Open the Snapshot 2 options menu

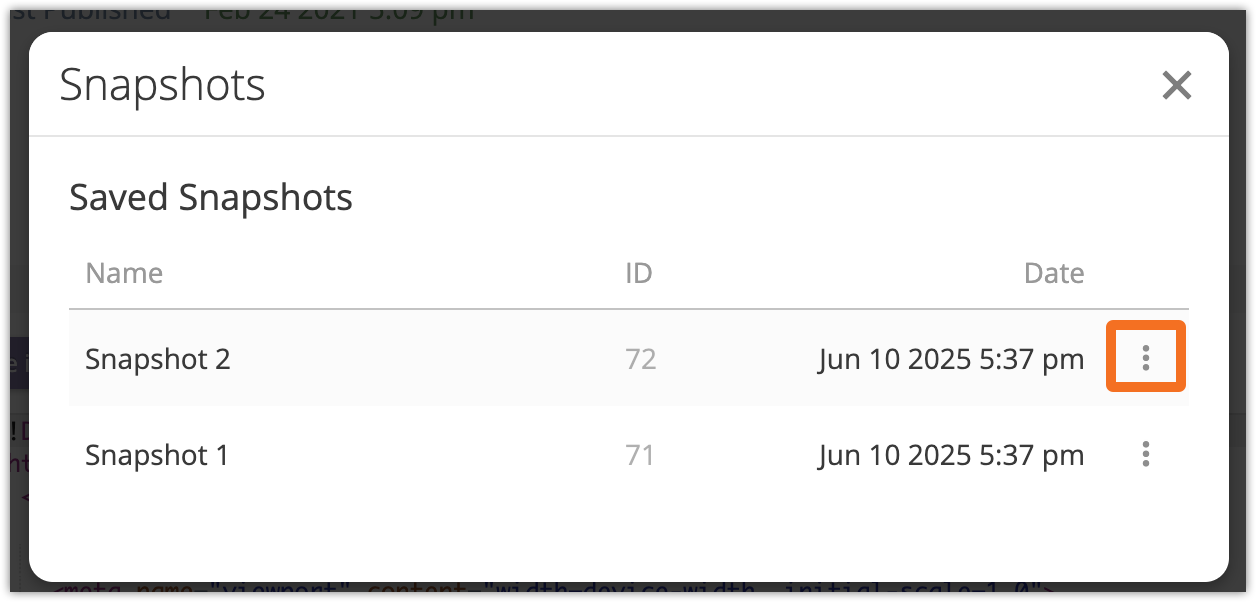[x=1145, y=357]
